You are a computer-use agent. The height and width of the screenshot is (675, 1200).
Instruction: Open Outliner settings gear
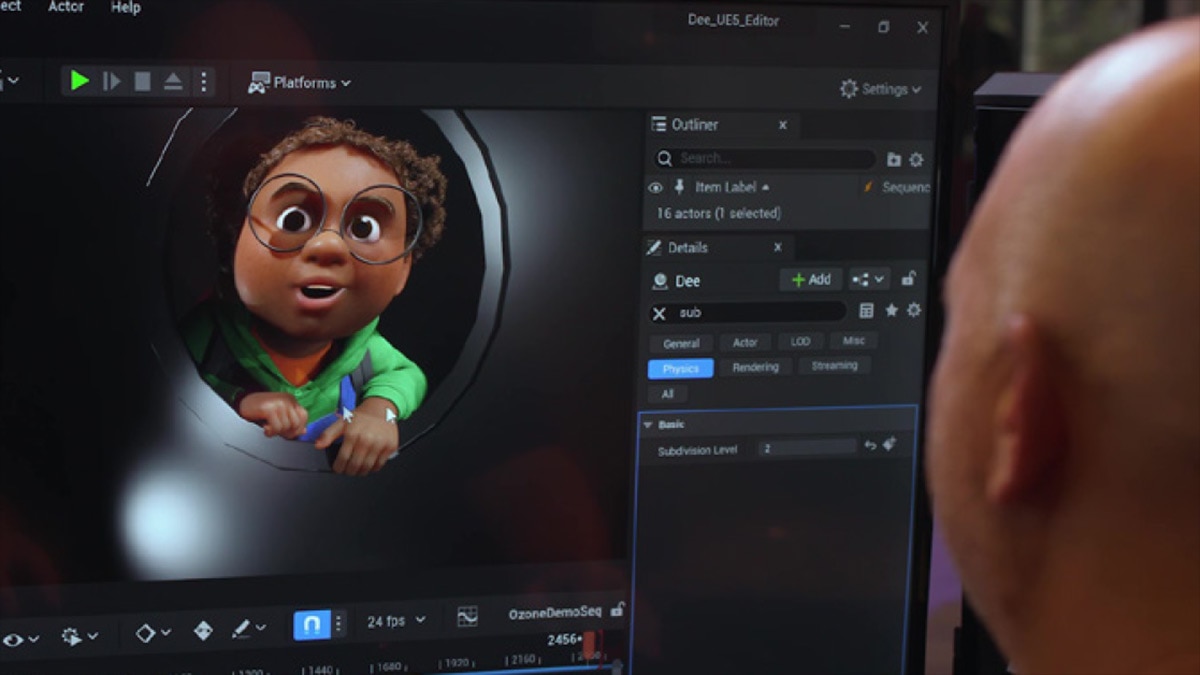(916, 159)
